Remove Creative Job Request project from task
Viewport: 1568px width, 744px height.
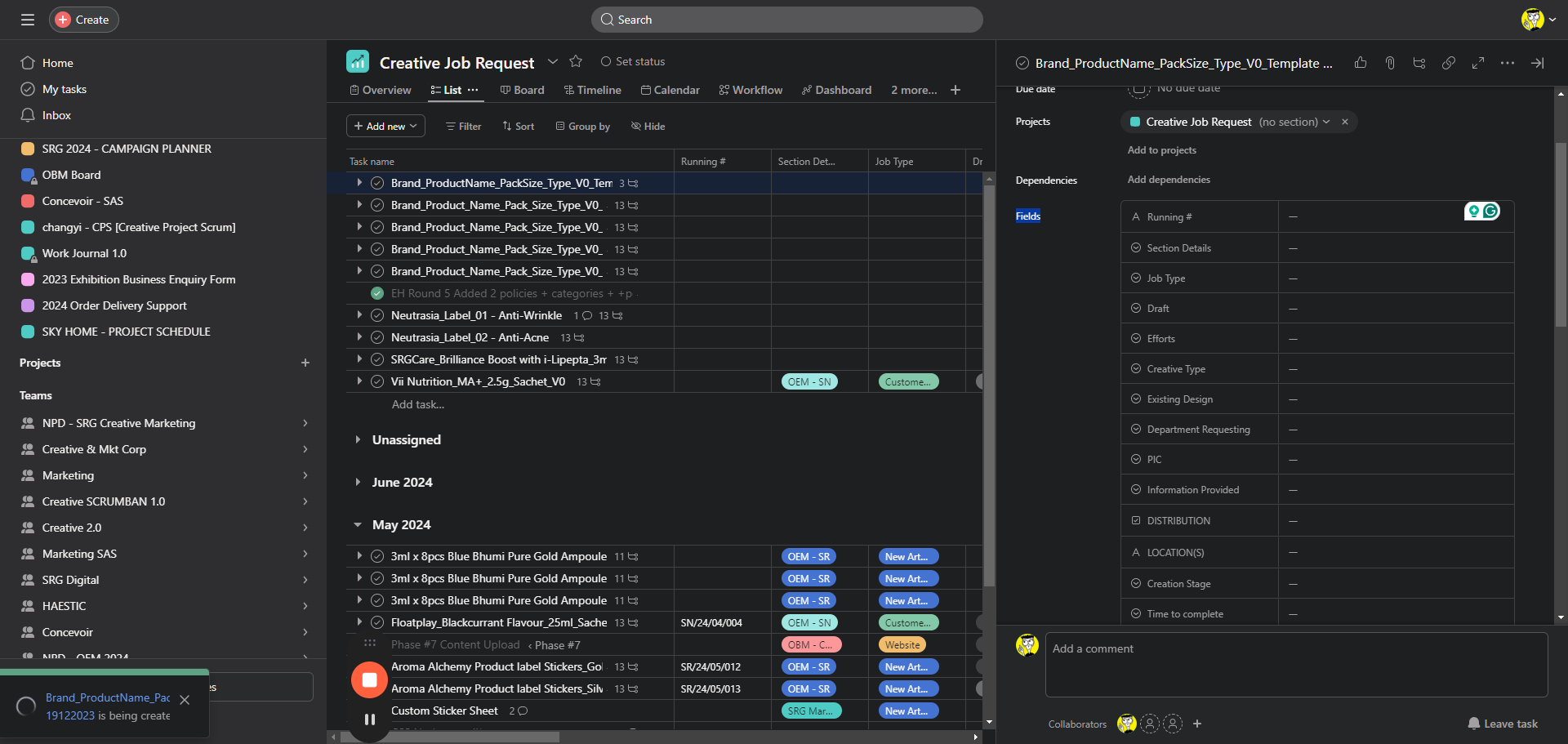pos(1345,122)
